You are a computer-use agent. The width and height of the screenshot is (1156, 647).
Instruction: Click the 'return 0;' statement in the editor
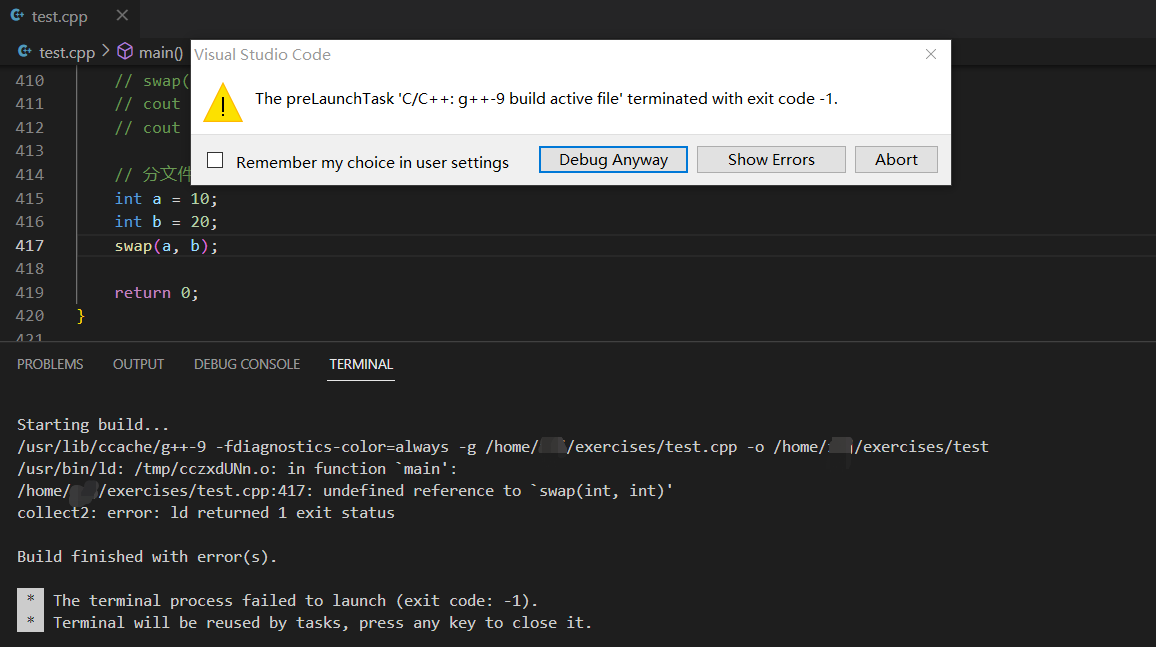(157, 292)
